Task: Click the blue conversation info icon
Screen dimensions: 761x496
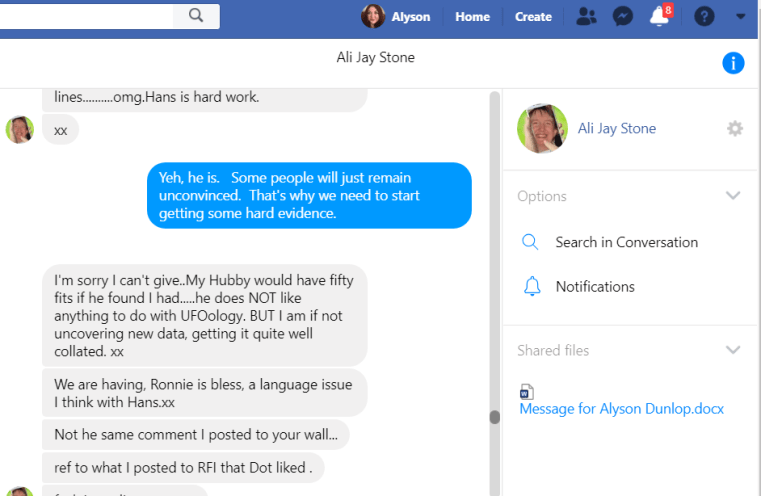Action: [733, 63]
